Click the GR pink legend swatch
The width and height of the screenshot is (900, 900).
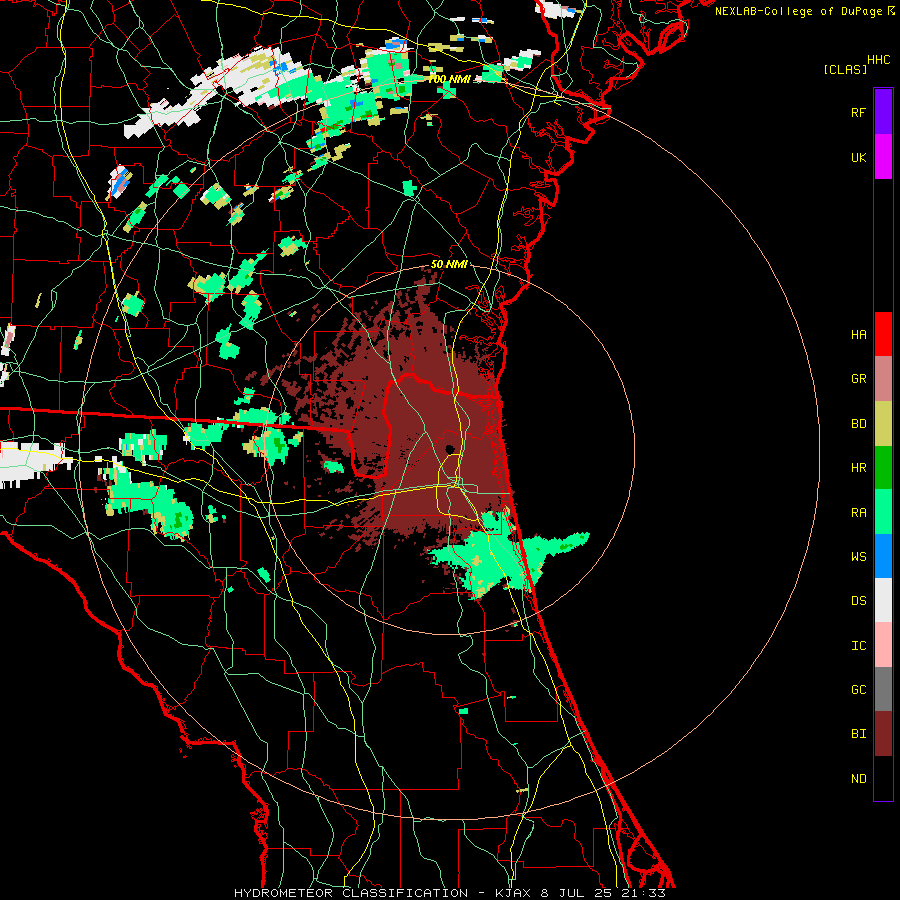point(883,379)
